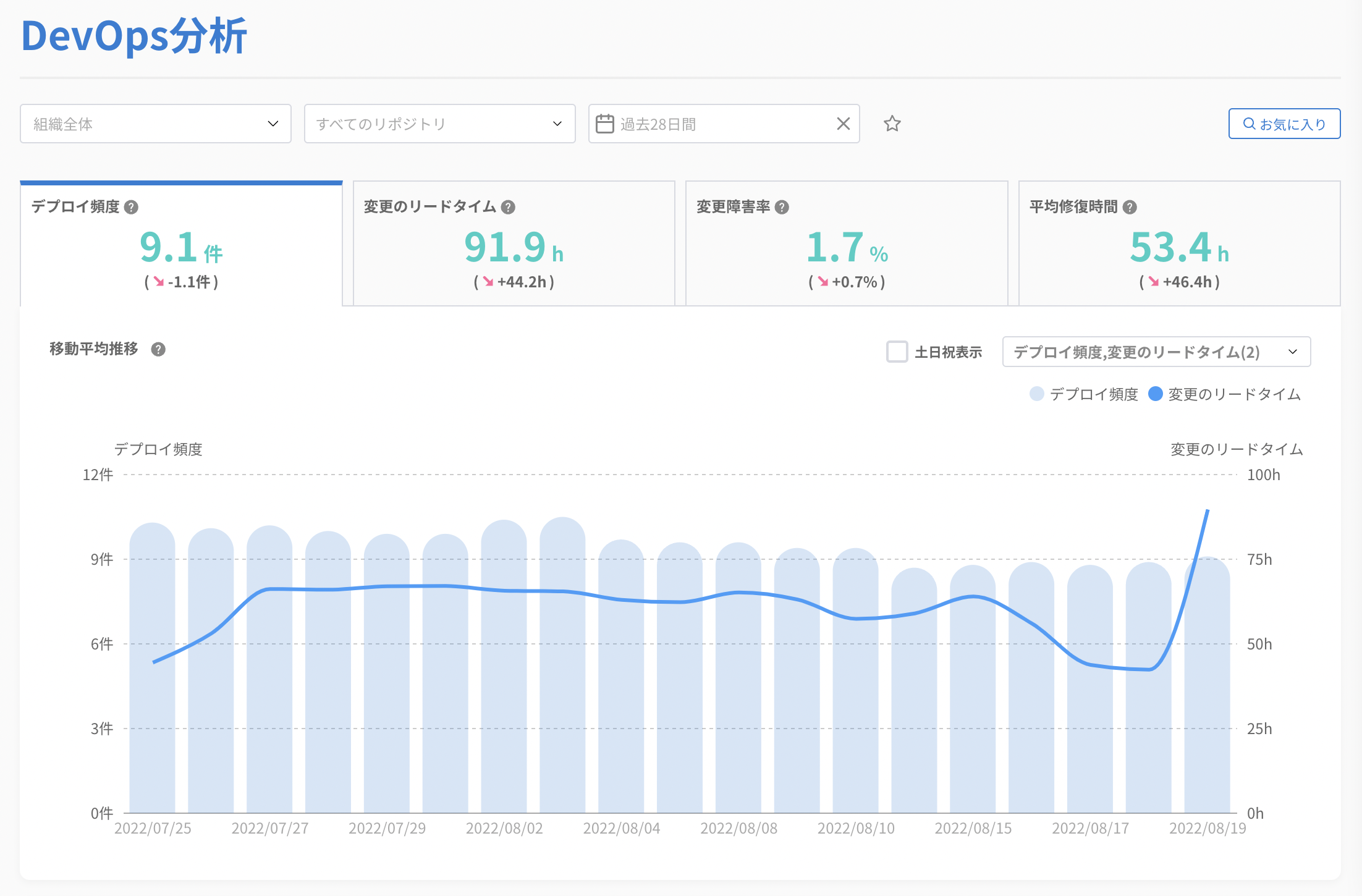Click help icon next to 平均修復時間
This screenshot has height=896, width=1362.
(x=1130, y=207)
